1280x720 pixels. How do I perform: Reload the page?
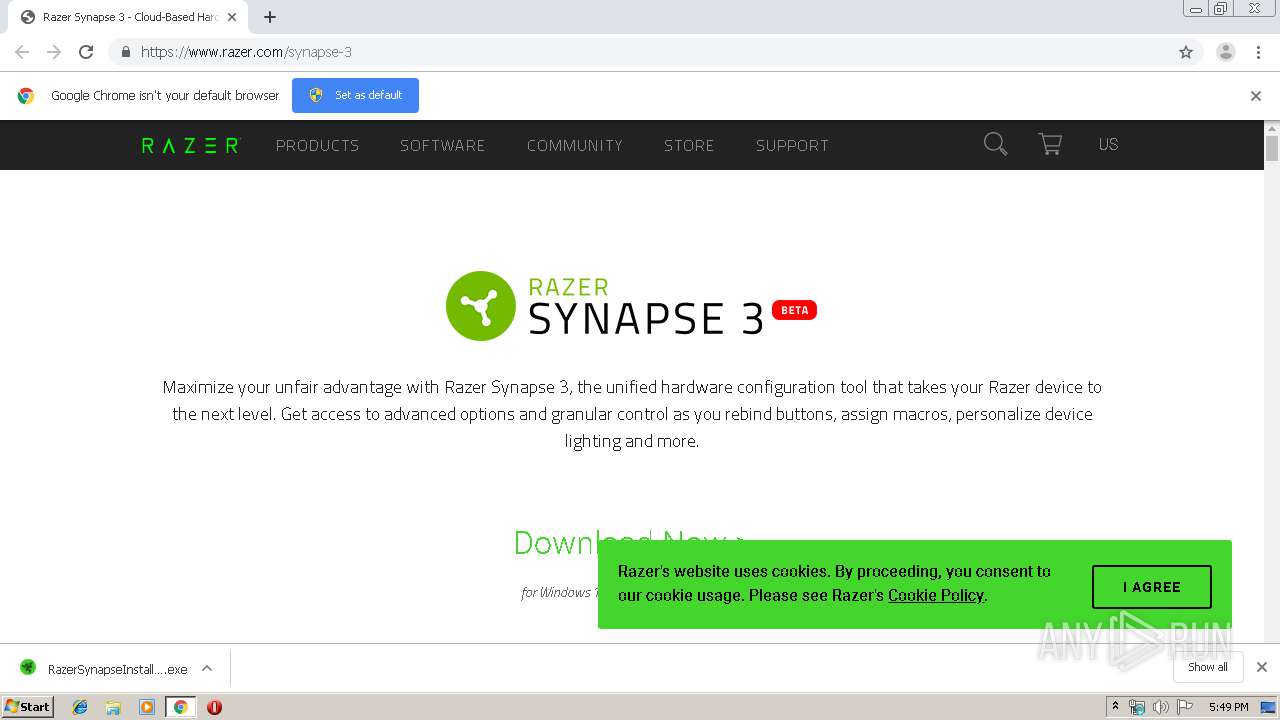click(86, 52)
